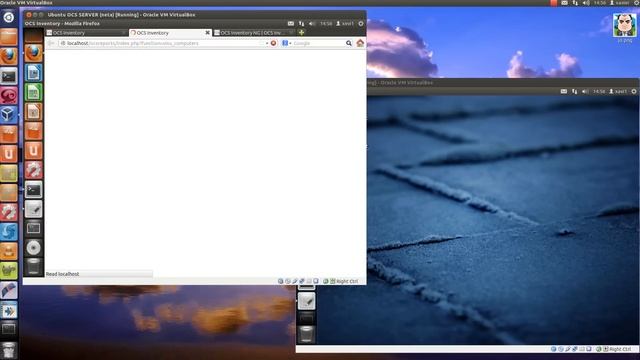Open clock in OCS SERVER guest panel
This screenshot has width=640, height=360.
(x=326, y=24)
